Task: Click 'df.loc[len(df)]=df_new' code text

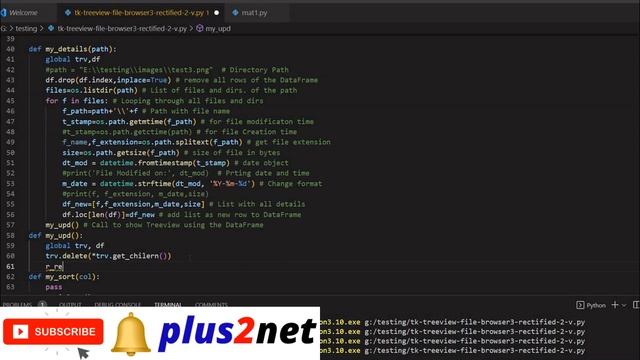Action: (109, 215)
